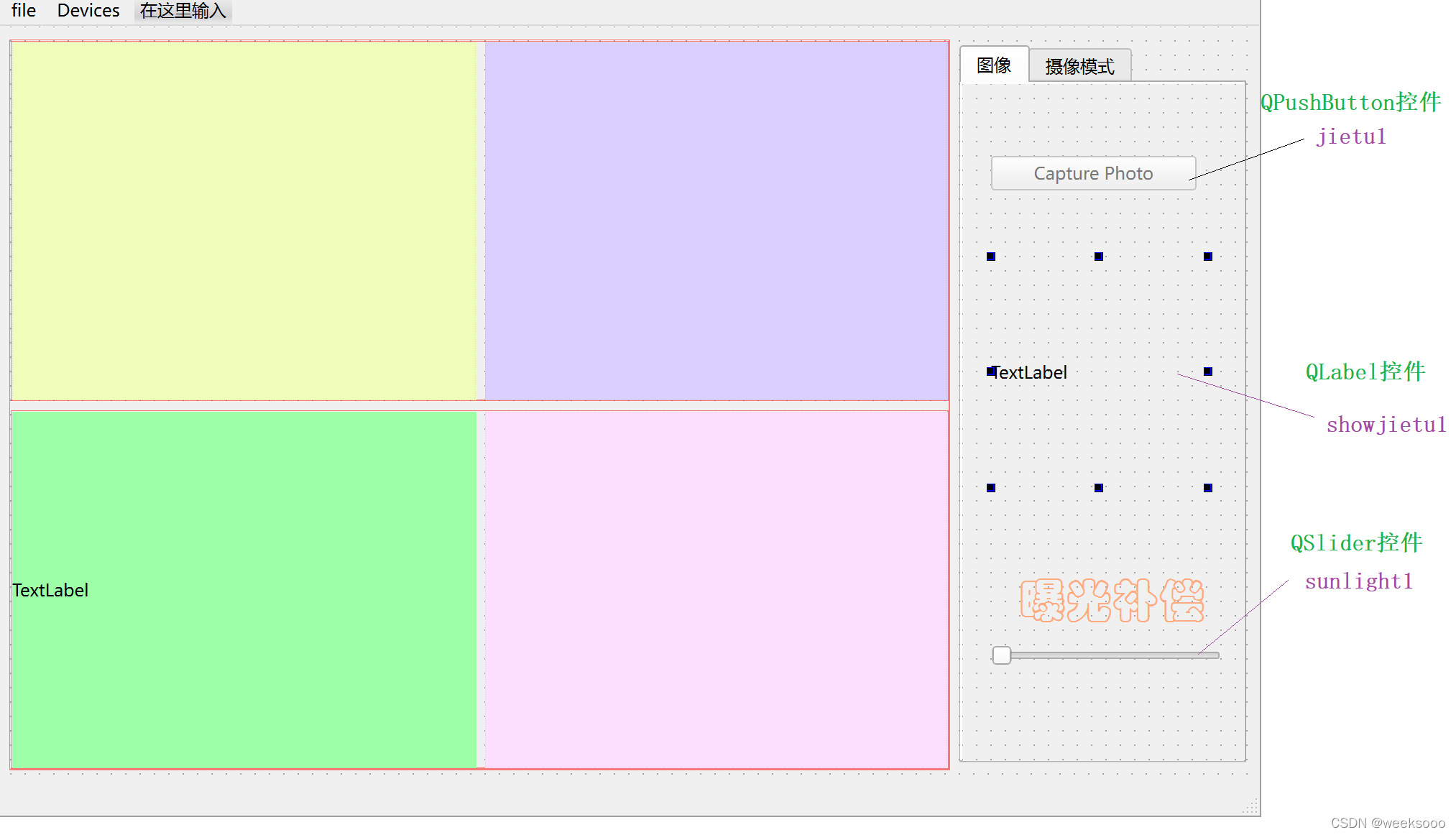Select the 曝光补偿 outlined label
Viewport: 1456px width, 835px height.
pyautogui.click(x=1111, y=600)
